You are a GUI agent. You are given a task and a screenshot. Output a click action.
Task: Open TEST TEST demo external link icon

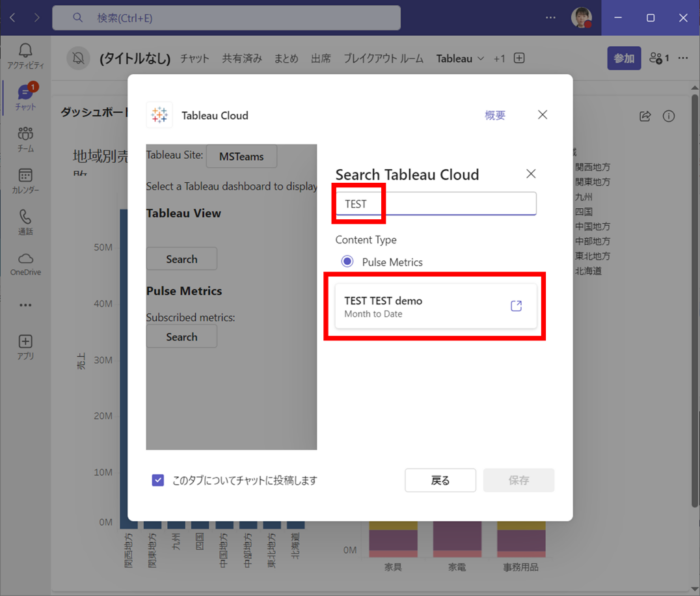point(516,306)
